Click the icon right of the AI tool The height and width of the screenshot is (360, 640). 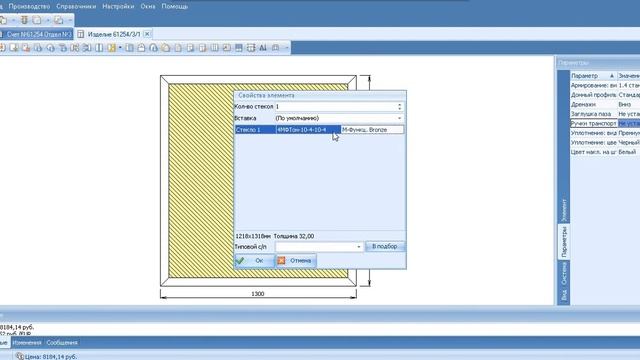[x=276, y=48]
